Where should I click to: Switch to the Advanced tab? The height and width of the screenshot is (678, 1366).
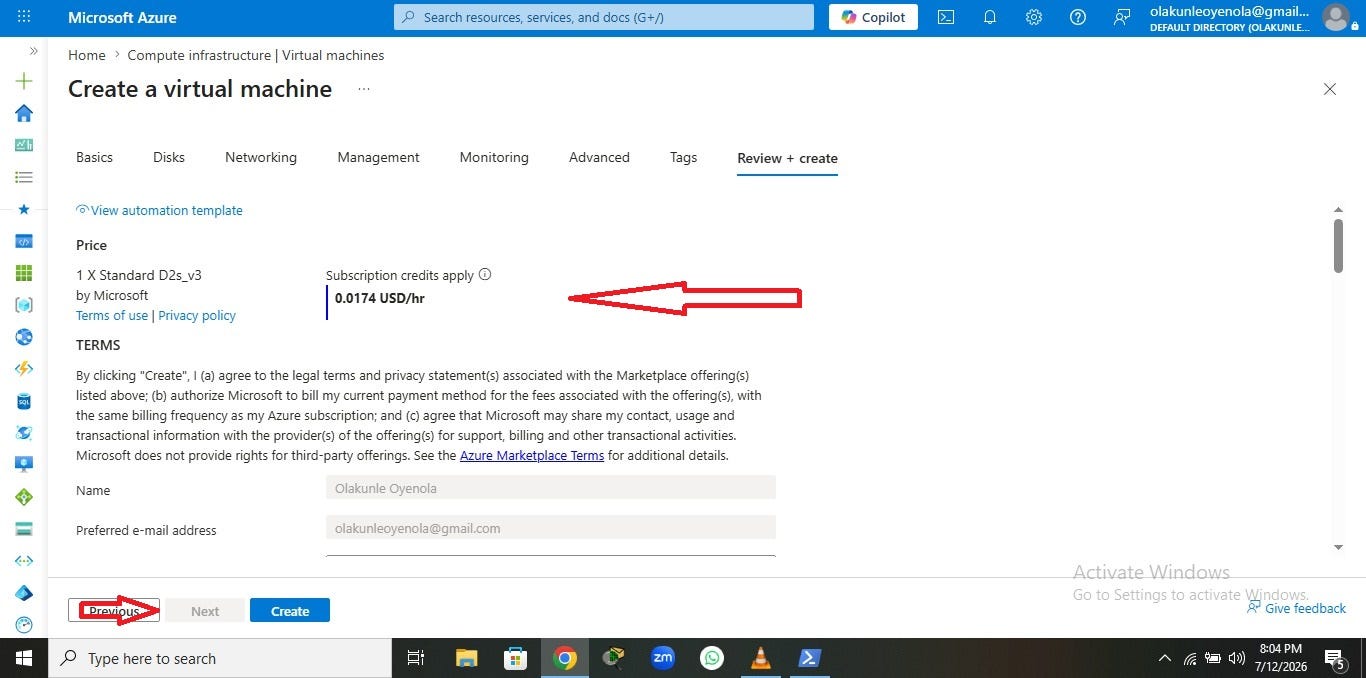point(599,157)
